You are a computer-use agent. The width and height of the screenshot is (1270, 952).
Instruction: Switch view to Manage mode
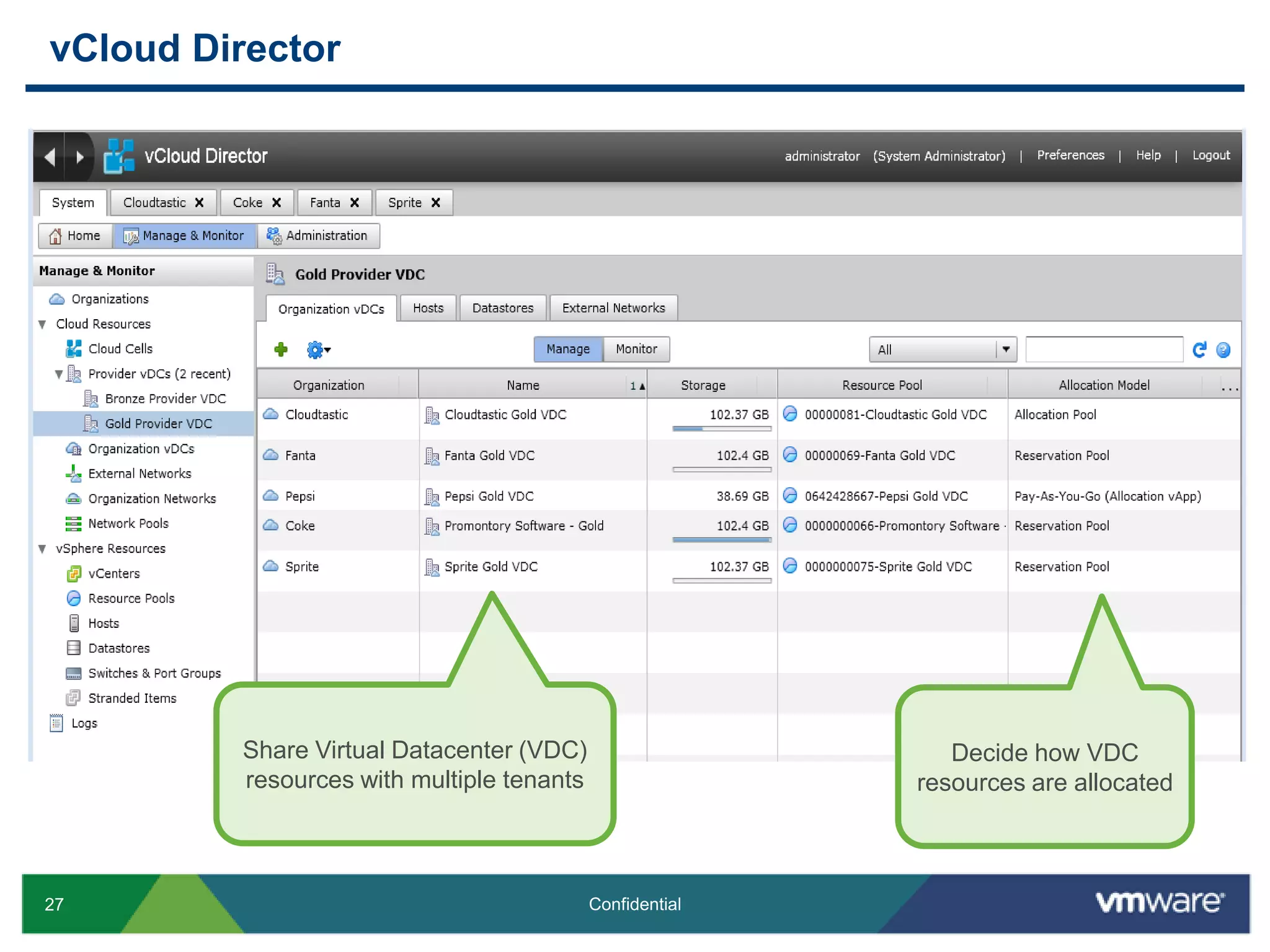click(x=567, y=350)
